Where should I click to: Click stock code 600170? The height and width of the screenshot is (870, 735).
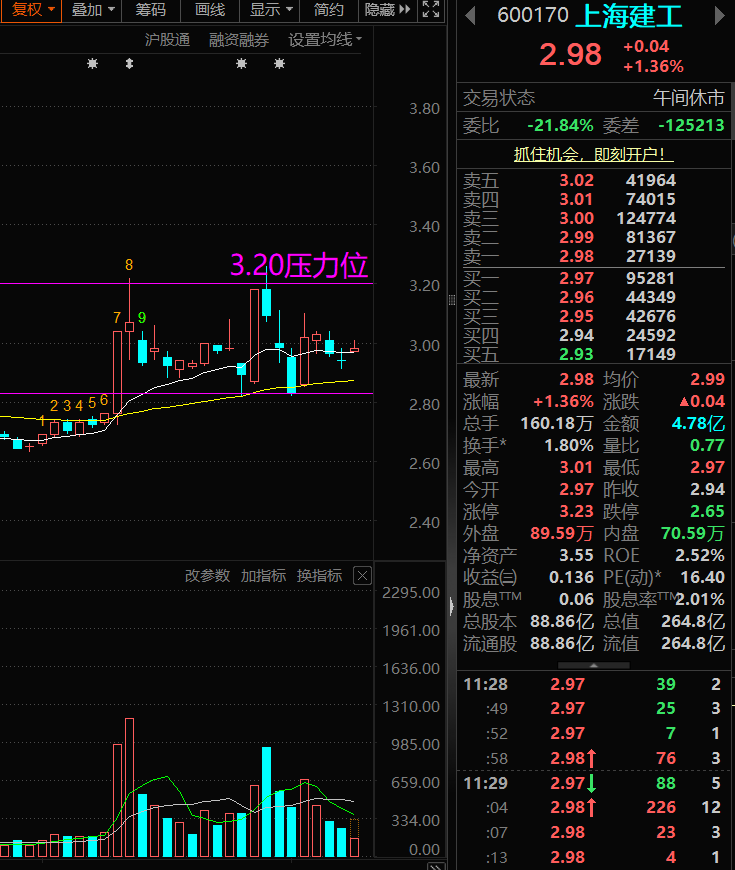pos(533,16)
